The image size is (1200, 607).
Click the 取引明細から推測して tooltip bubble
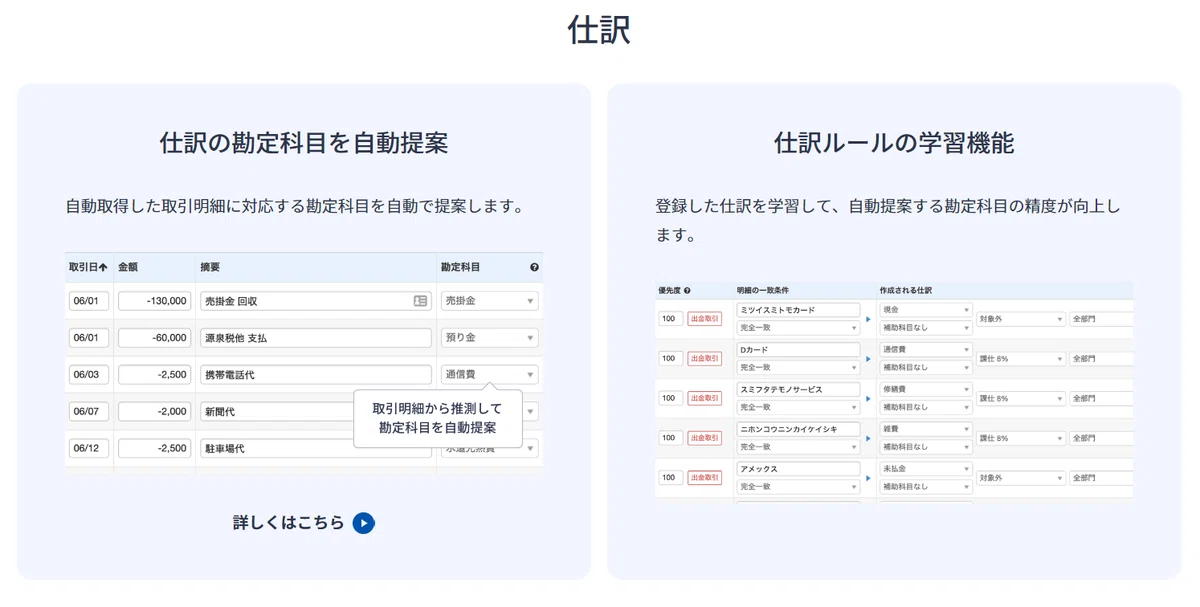(x=437, y=418)
